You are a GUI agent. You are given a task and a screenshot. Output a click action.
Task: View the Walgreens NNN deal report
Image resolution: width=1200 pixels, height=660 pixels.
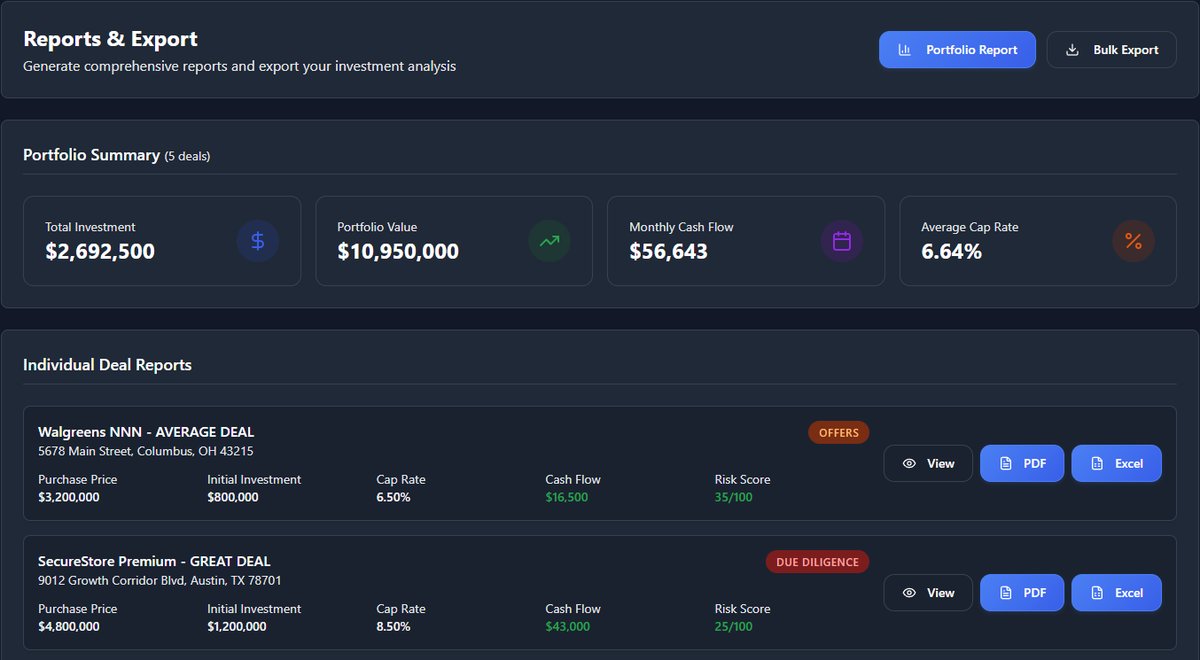pos(928,463)
